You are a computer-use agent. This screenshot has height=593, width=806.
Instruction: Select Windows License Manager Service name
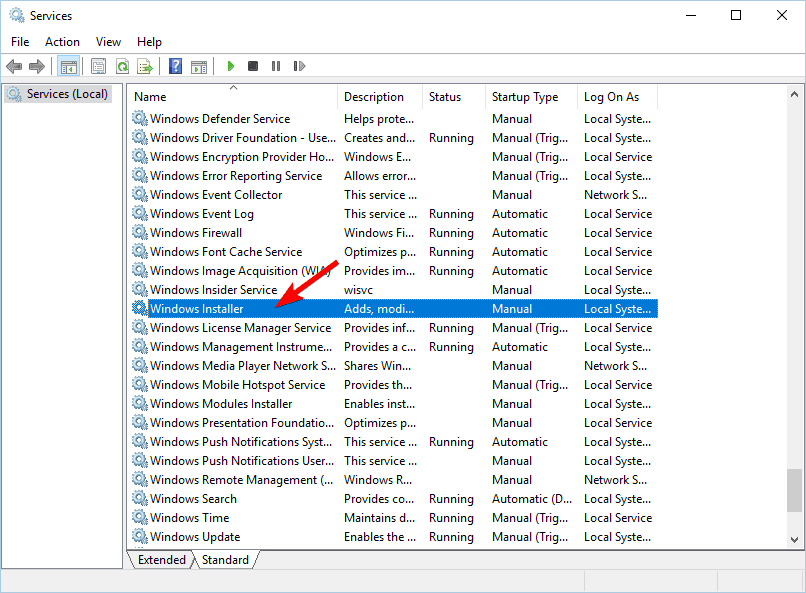click(x=241, y=328)
